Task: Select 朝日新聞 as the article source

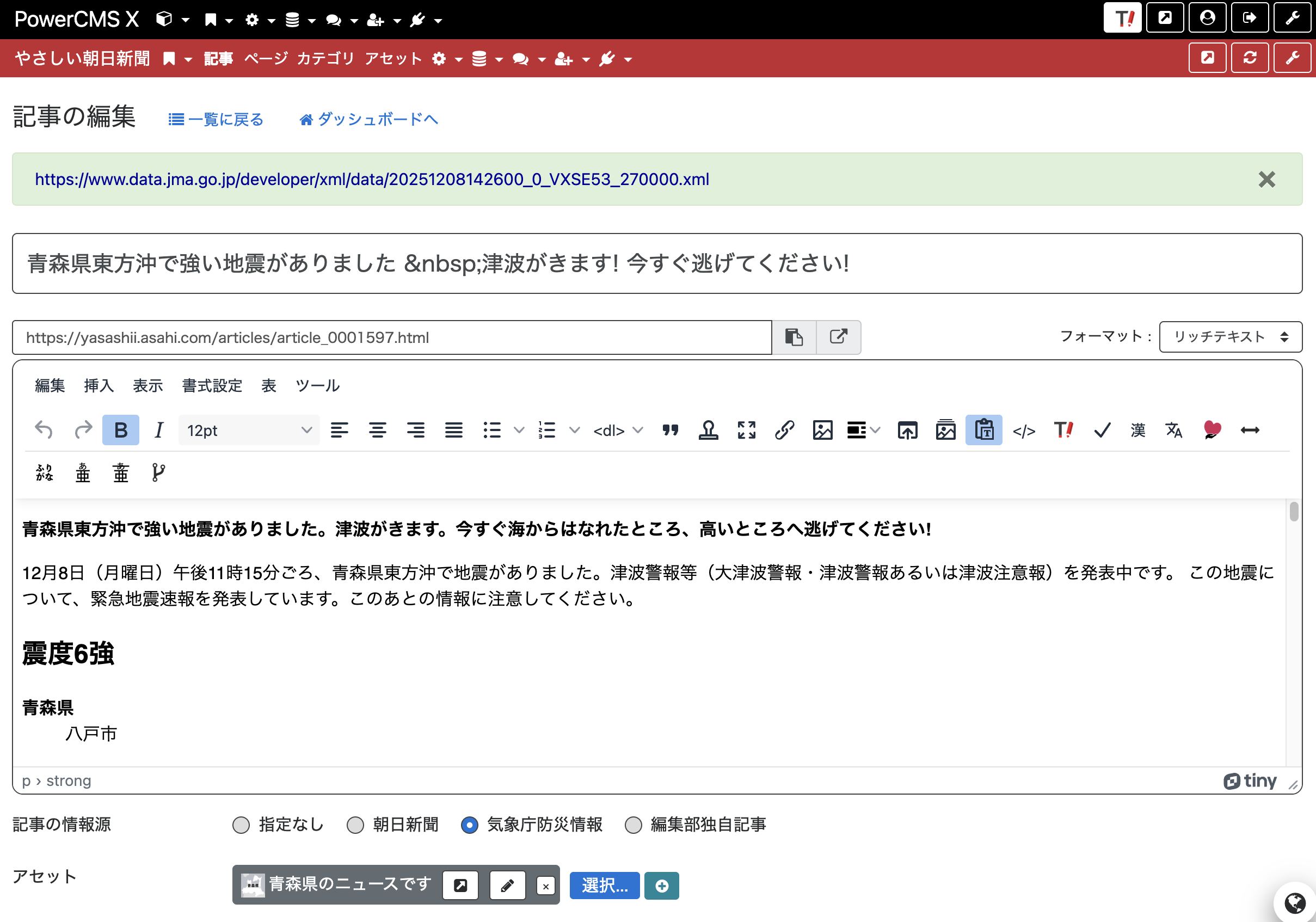Action: [355, 825]
